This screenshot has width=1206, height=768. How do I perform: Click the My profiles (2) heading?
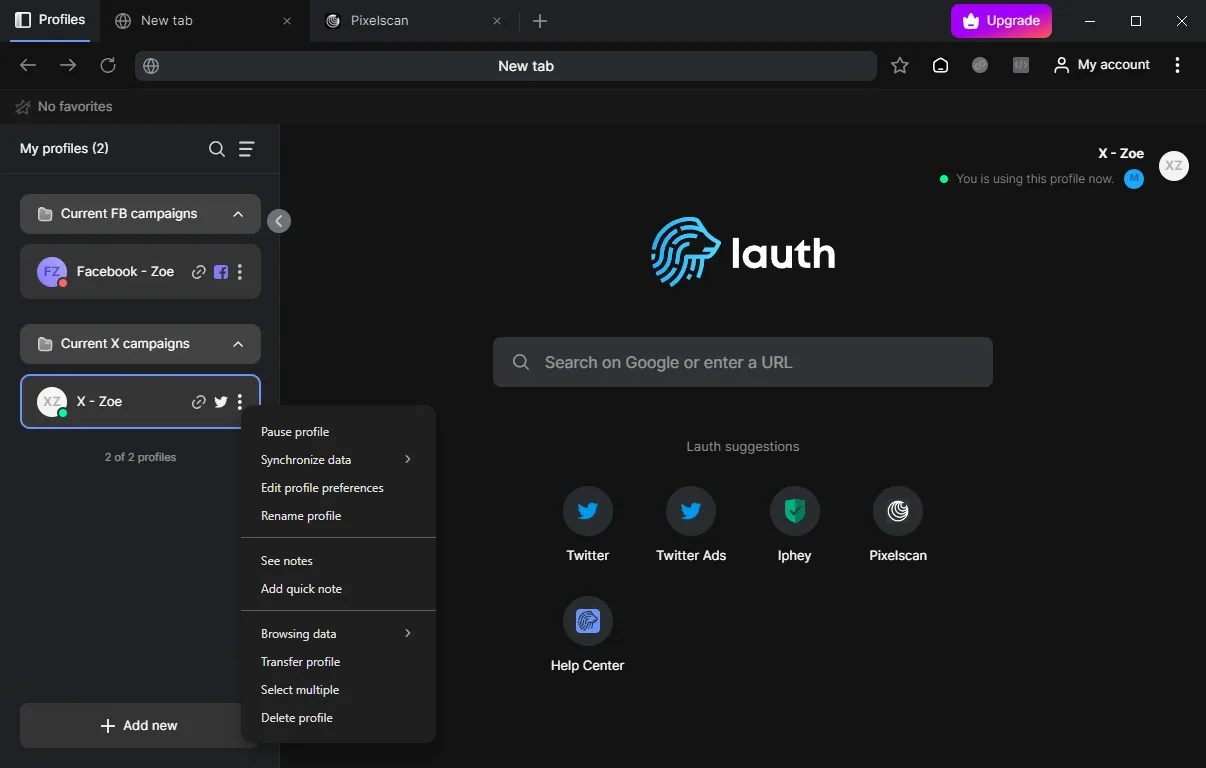[x=64, y=149]
